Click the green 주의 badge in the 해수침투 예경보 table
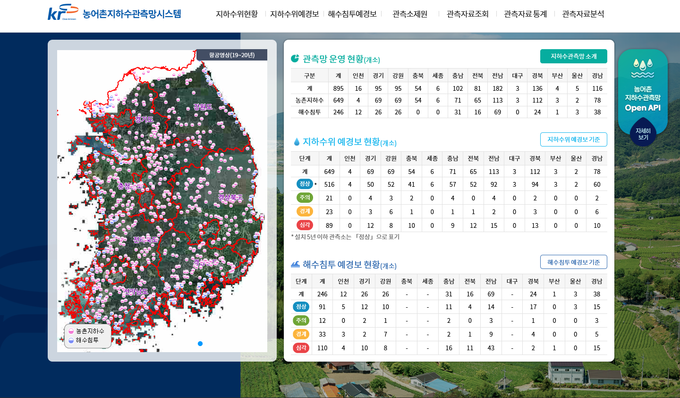This screenshot has width=680, height=398. pos(301,320)
